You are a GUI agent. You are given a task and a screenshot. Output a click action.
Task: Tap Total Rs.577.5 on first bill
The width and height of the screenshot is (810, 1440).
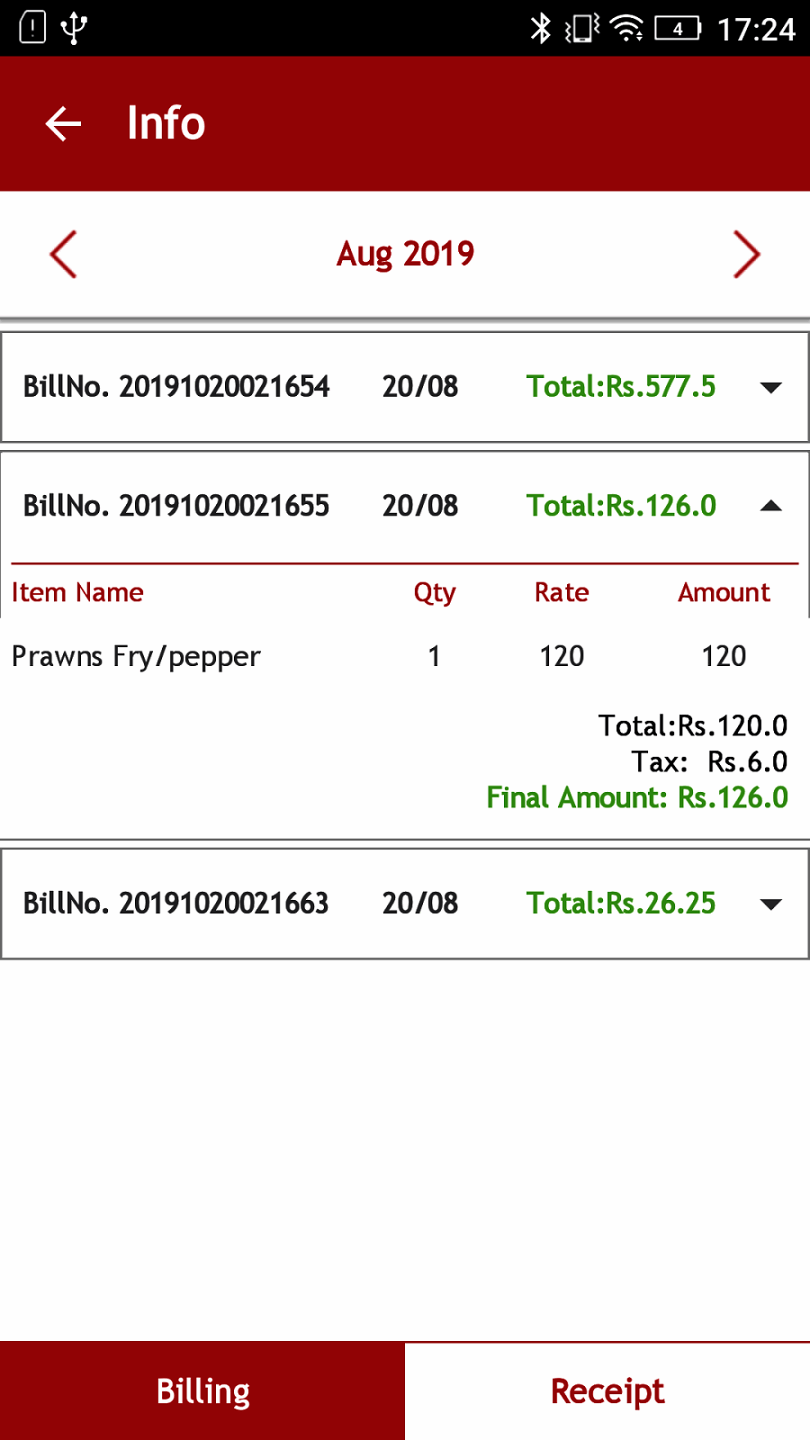[621, 386]
